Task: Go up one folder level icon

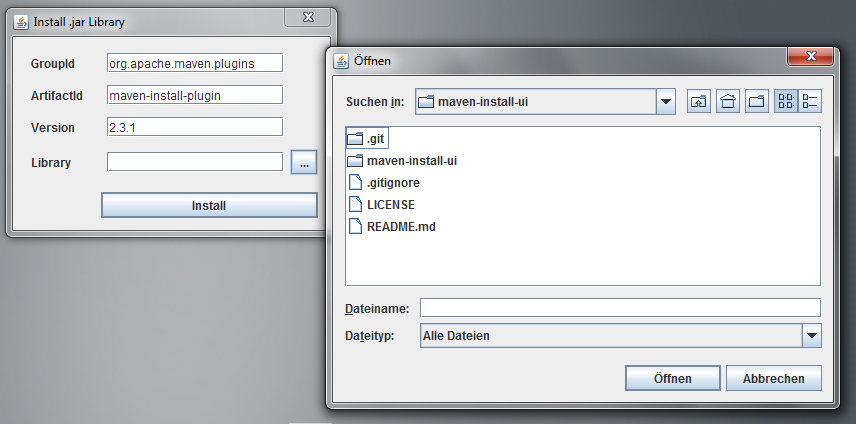Action: tap(698, 101)
